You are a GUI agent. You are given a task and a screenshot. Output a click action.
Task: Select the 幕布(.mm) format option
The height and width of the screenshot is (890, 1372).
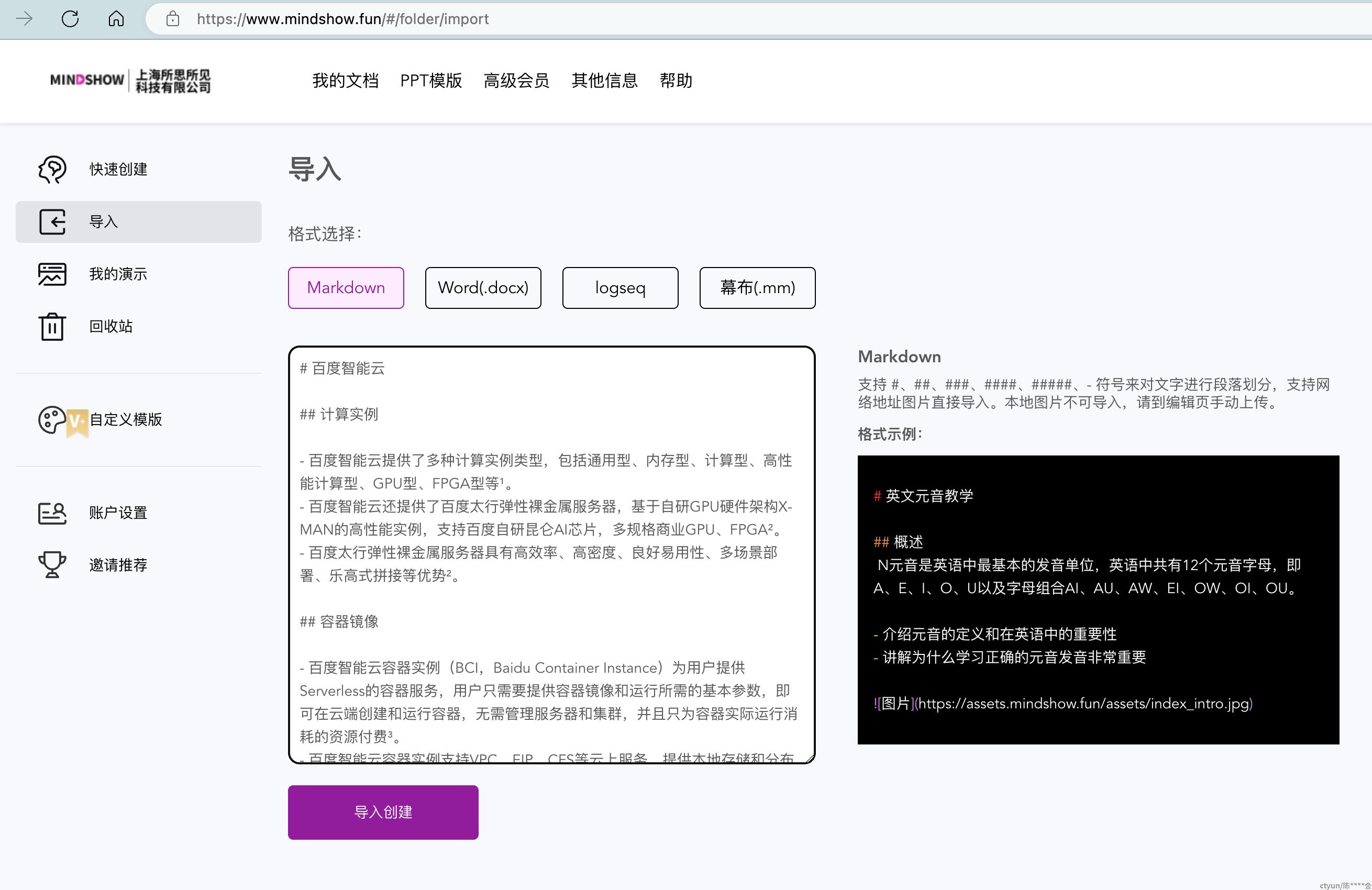758,287
